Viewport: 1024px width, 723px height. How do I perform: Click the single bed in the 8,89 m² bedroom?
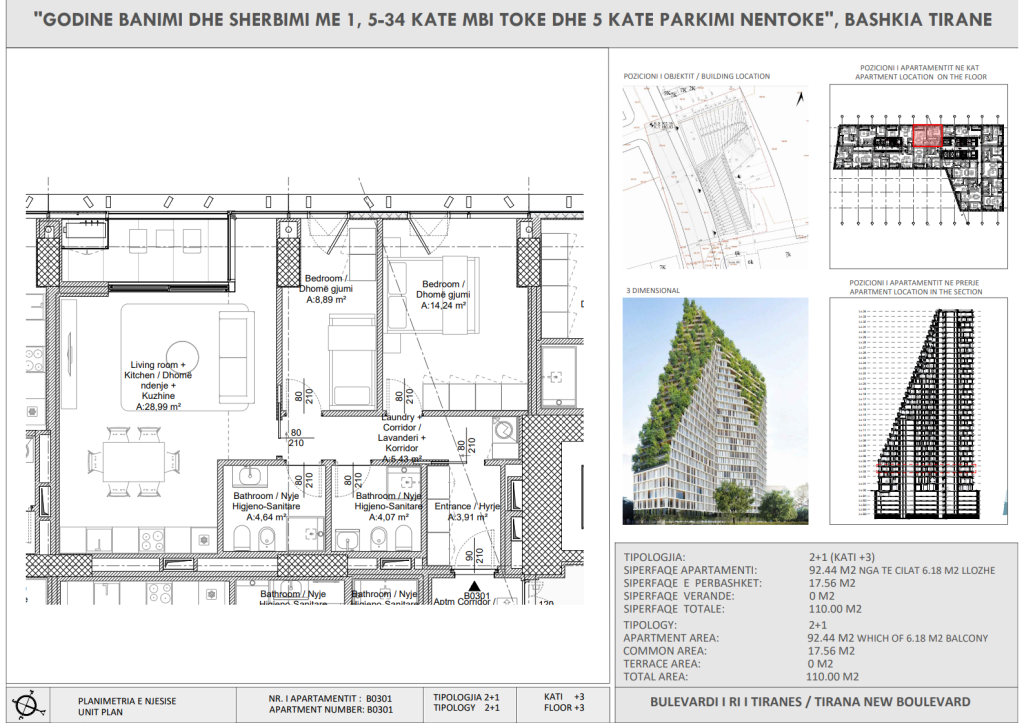(352, 361)
